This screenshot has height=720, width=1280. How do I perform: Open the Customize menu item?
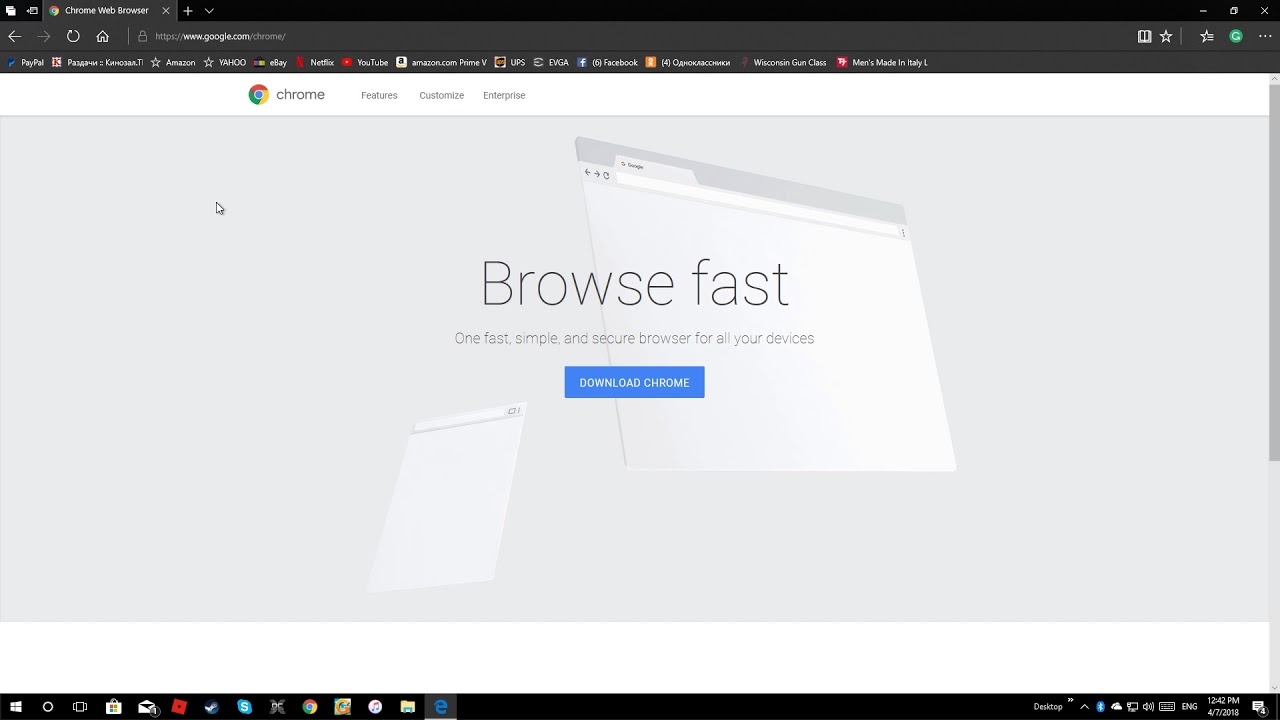(442, 95)
